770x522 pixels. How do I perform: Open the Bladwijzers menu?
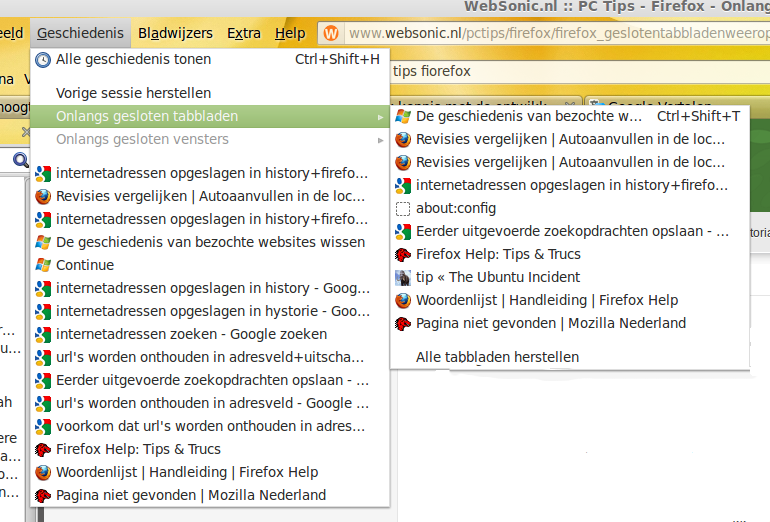(175, 33)
